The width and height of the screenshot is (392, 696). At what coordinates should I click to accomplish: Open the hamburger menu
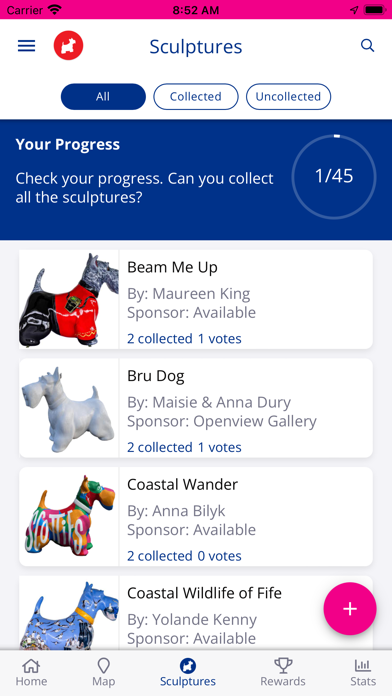click(x=26, y=46)
